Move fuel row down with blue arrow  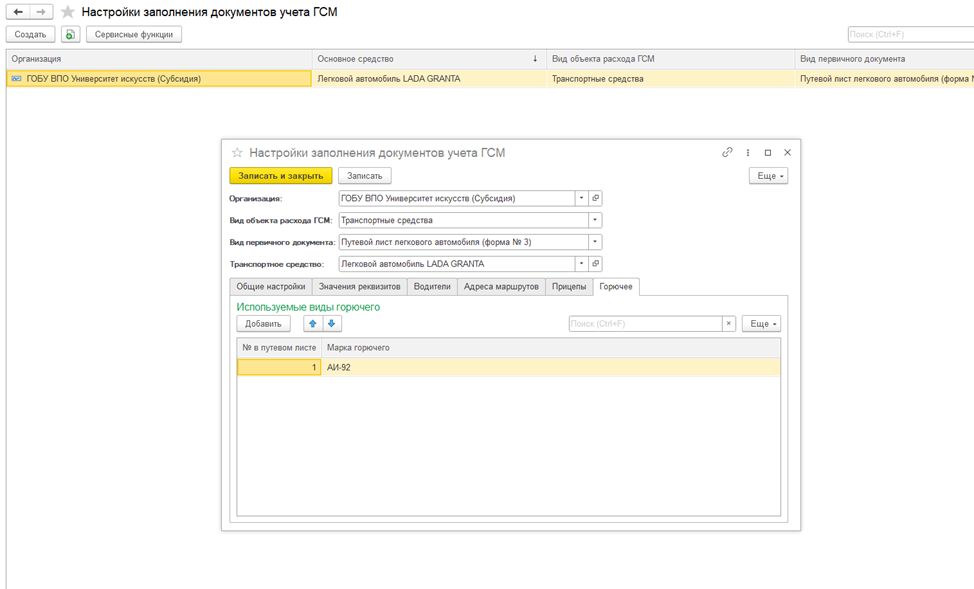pyautogui.click(x=332, y=324)
